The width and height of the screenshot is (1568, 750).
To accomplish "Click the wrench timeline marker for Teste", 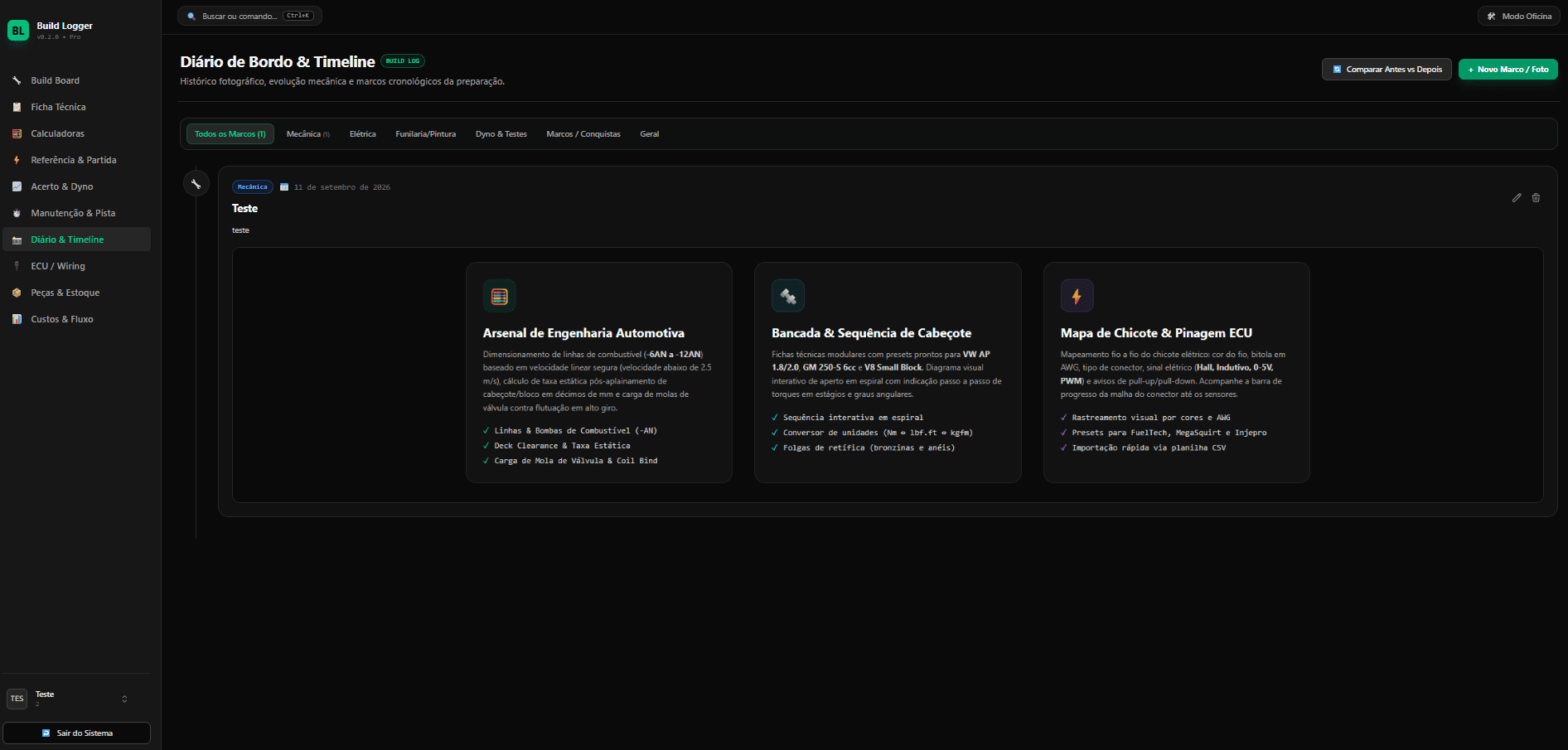I will click(x=196, y=184).
